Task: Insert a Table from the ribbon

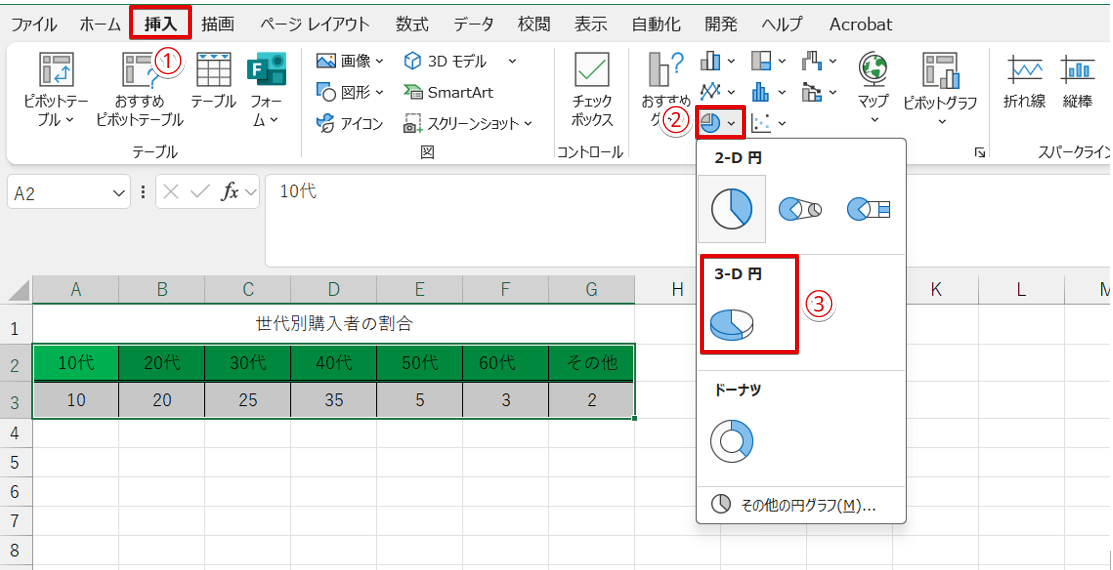Action: (x=213, y=80)
